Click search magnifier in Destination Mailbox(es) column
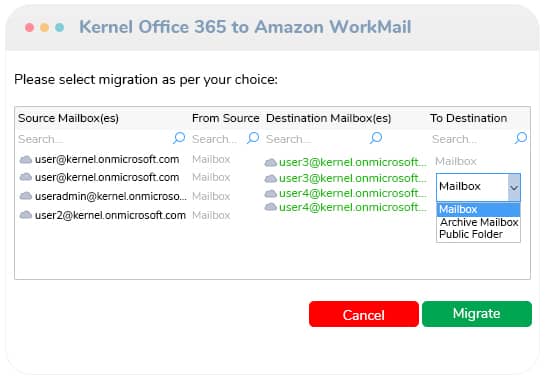Viewport: 545px width, 380px height. coord(376,138)
